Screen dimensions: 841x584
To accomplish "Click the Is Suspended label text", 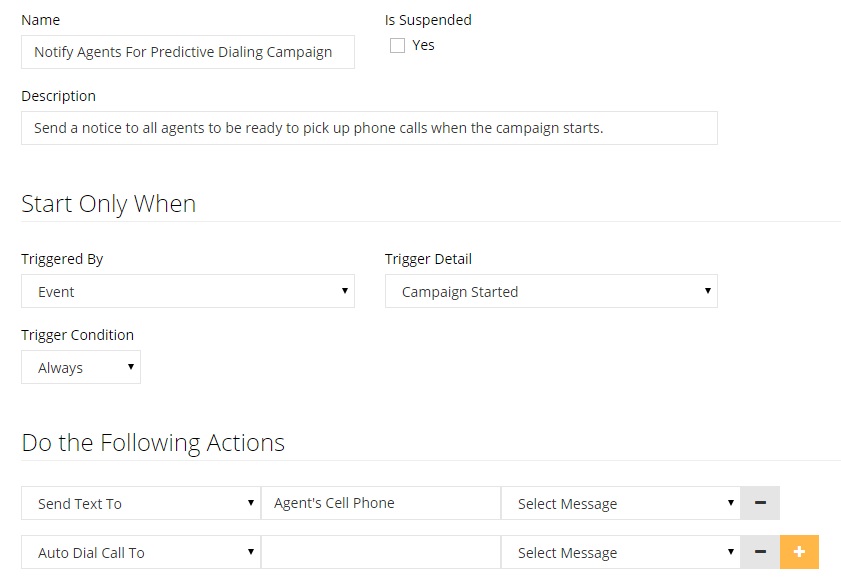I will [x=428, y=20].
